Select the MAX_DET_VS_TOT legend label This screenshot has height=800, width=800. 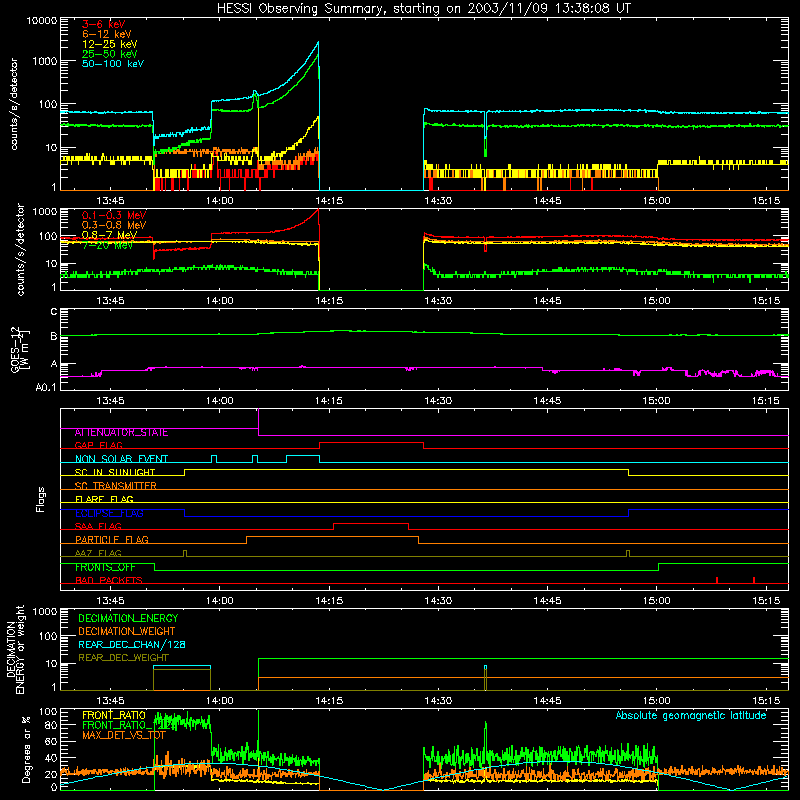[123, 735]
